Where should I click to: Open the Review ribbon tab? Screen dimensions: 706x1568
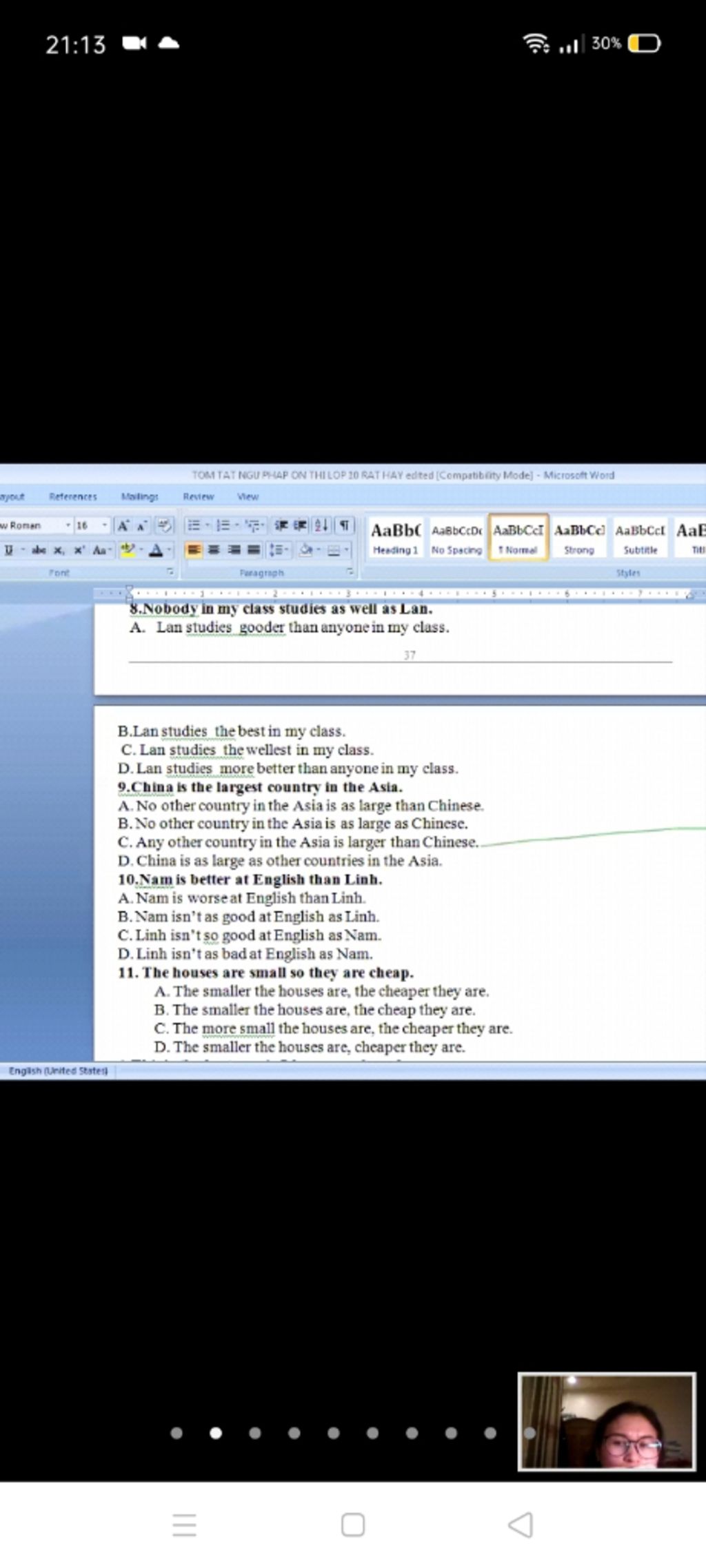[199, 496]
